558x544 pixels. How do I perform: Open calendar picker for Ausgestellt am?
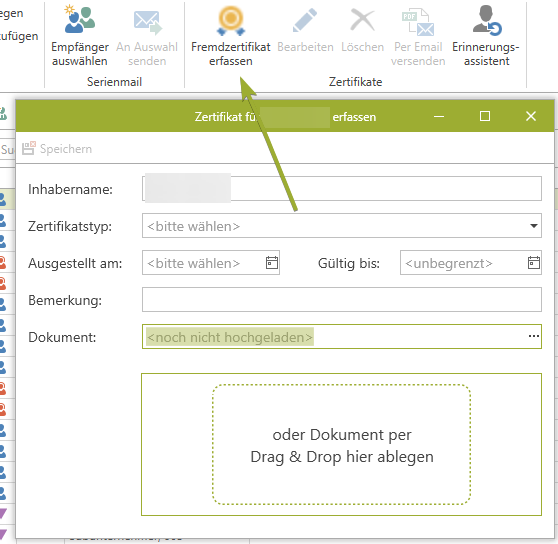point(272,263)
